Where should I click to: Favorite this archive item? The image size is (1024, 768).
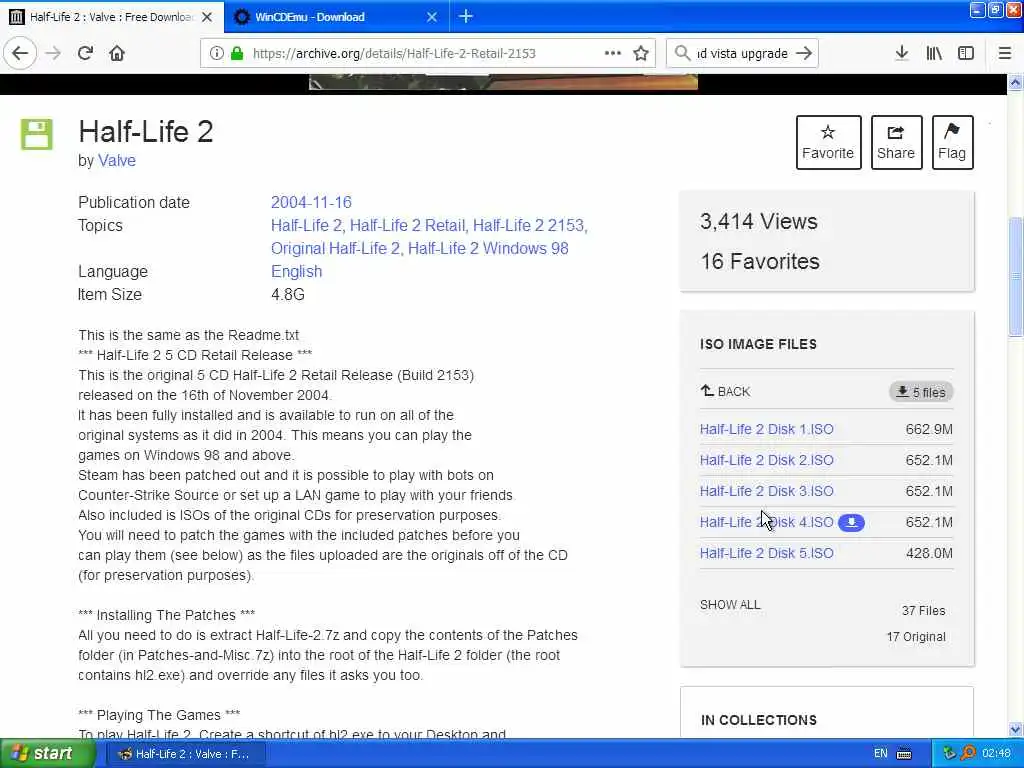(x=828, y=142)
